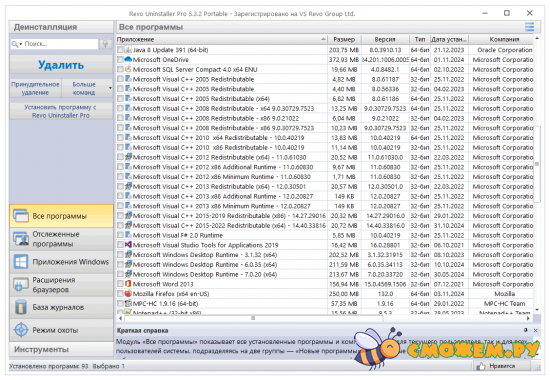This screenshot has height=380, width=550.
Task: Click the search magnifier icon
Action: (14, 44)
